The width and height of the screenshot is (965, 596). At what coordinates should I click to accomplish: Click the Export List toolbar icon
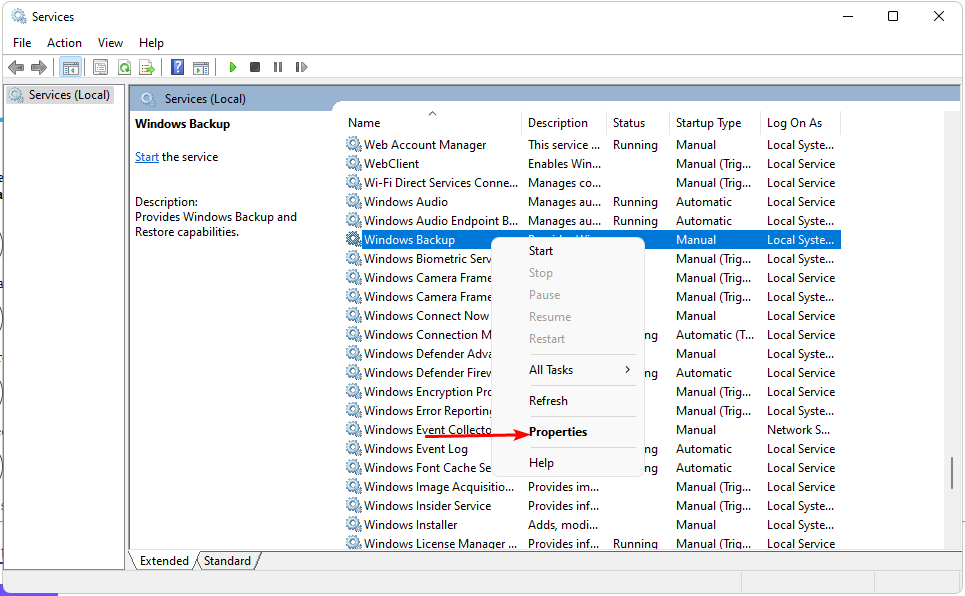click(147, 67)
